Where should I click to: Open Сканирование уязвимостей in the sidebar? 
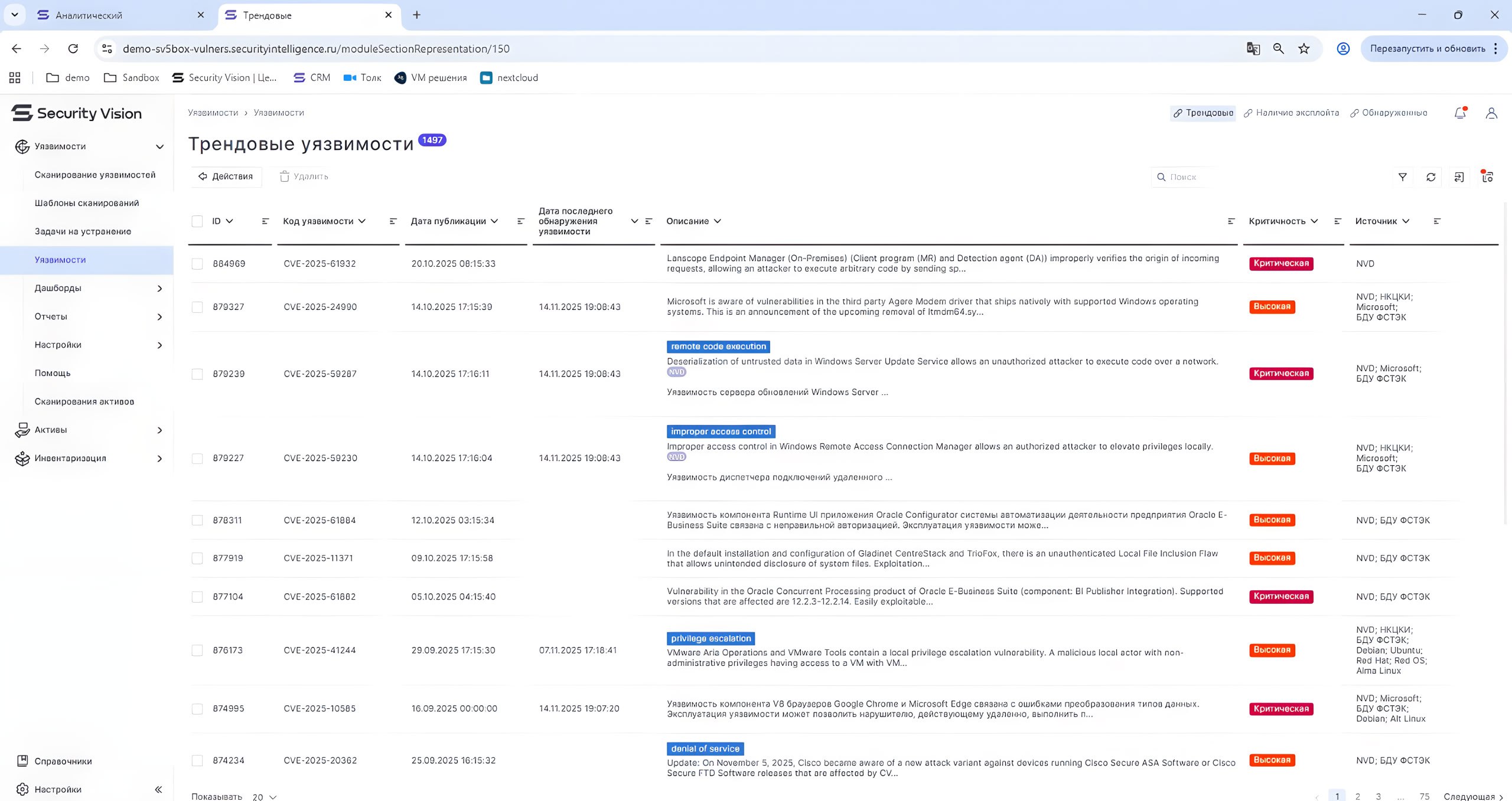pyautogui.click(x=95, y=175)
